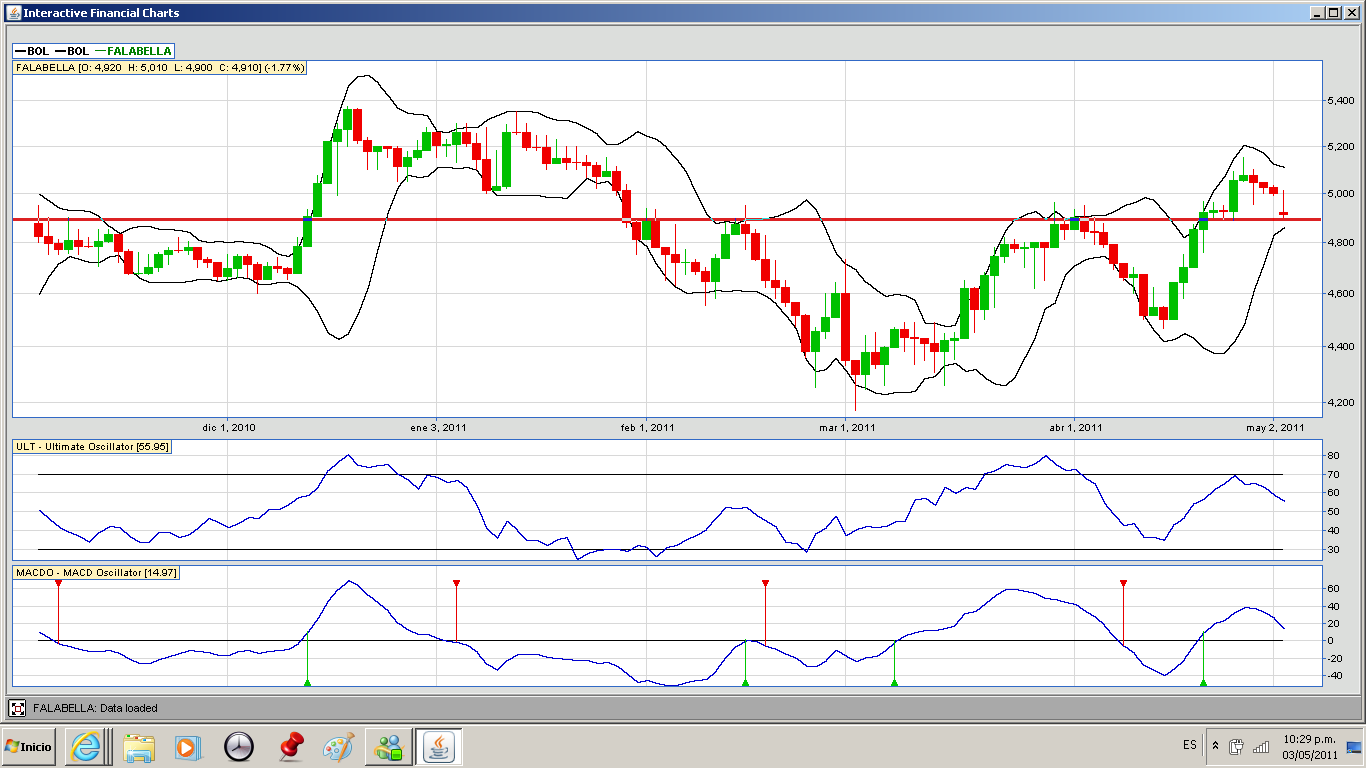Click the FALABELLA OHLC price label
This screenshot has width=1366, height=768.
point(159,68)
